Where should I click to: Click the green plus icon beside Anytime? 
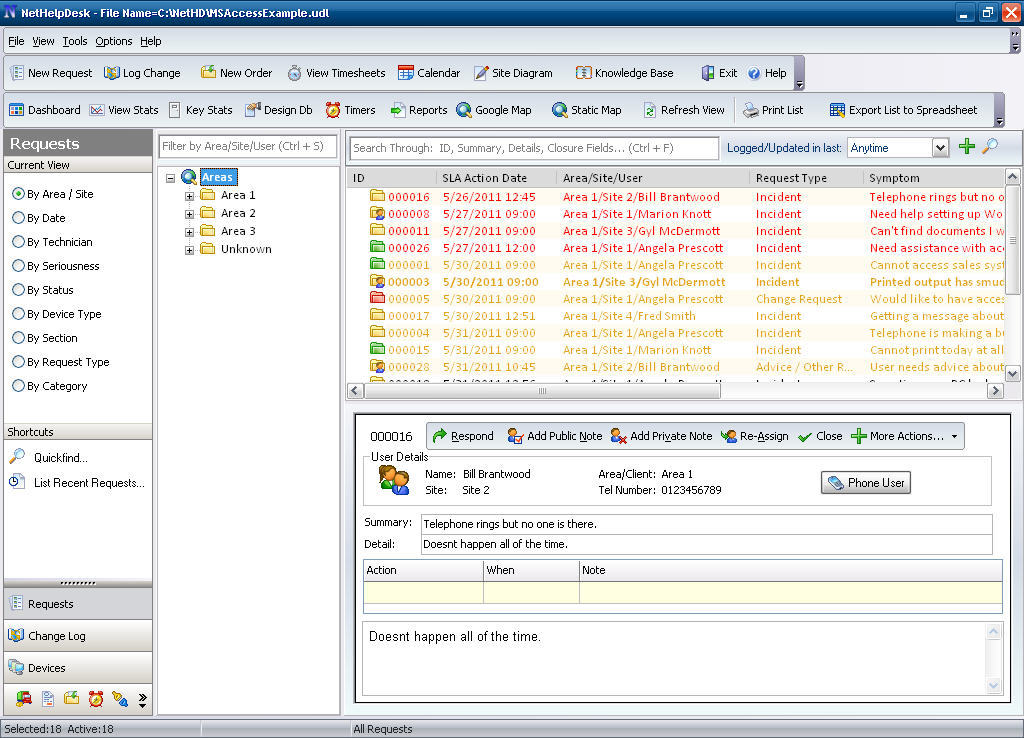pos(967,146)
